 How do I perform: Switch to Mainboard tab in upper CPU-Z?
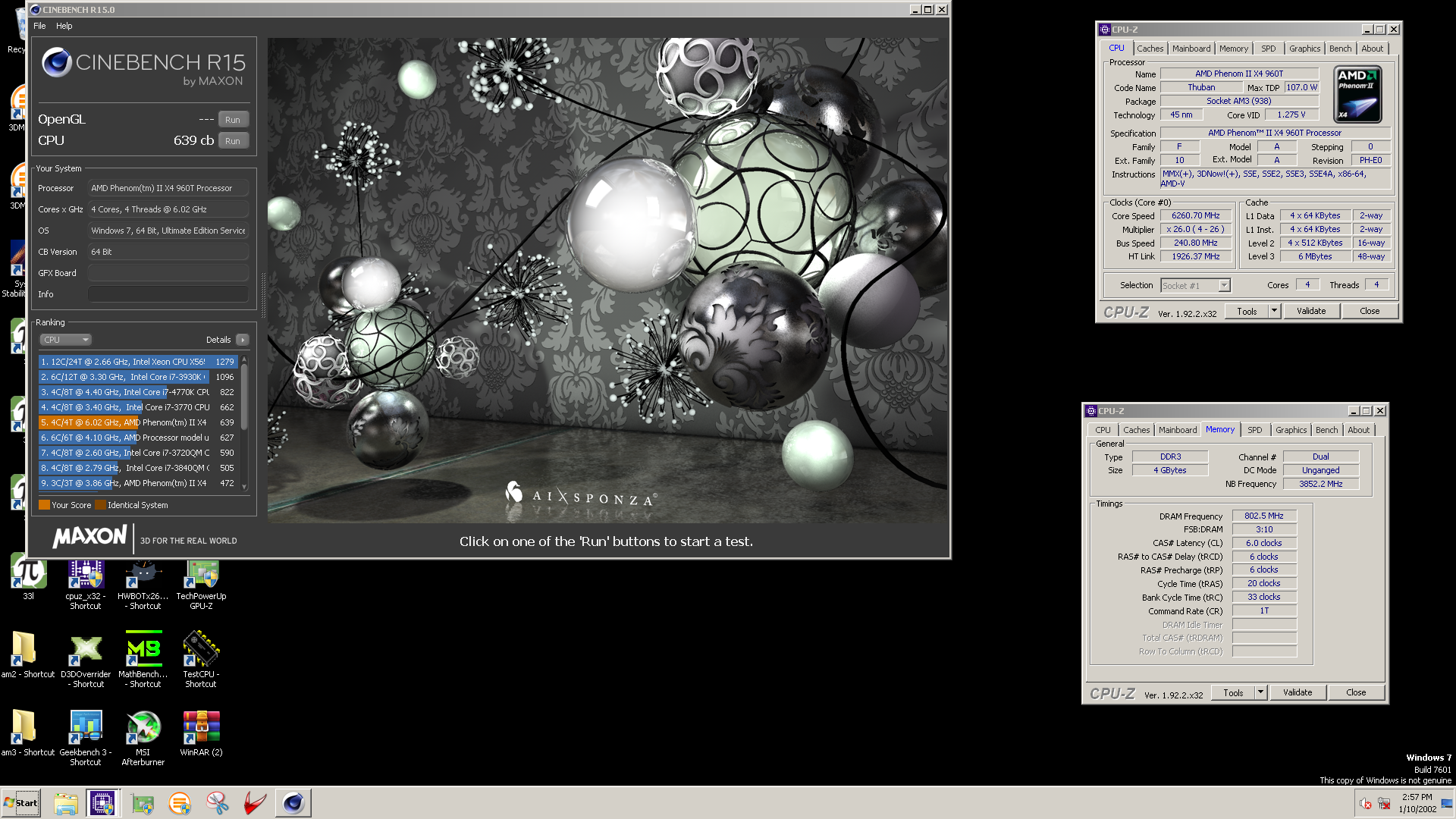click(1191, 49)
